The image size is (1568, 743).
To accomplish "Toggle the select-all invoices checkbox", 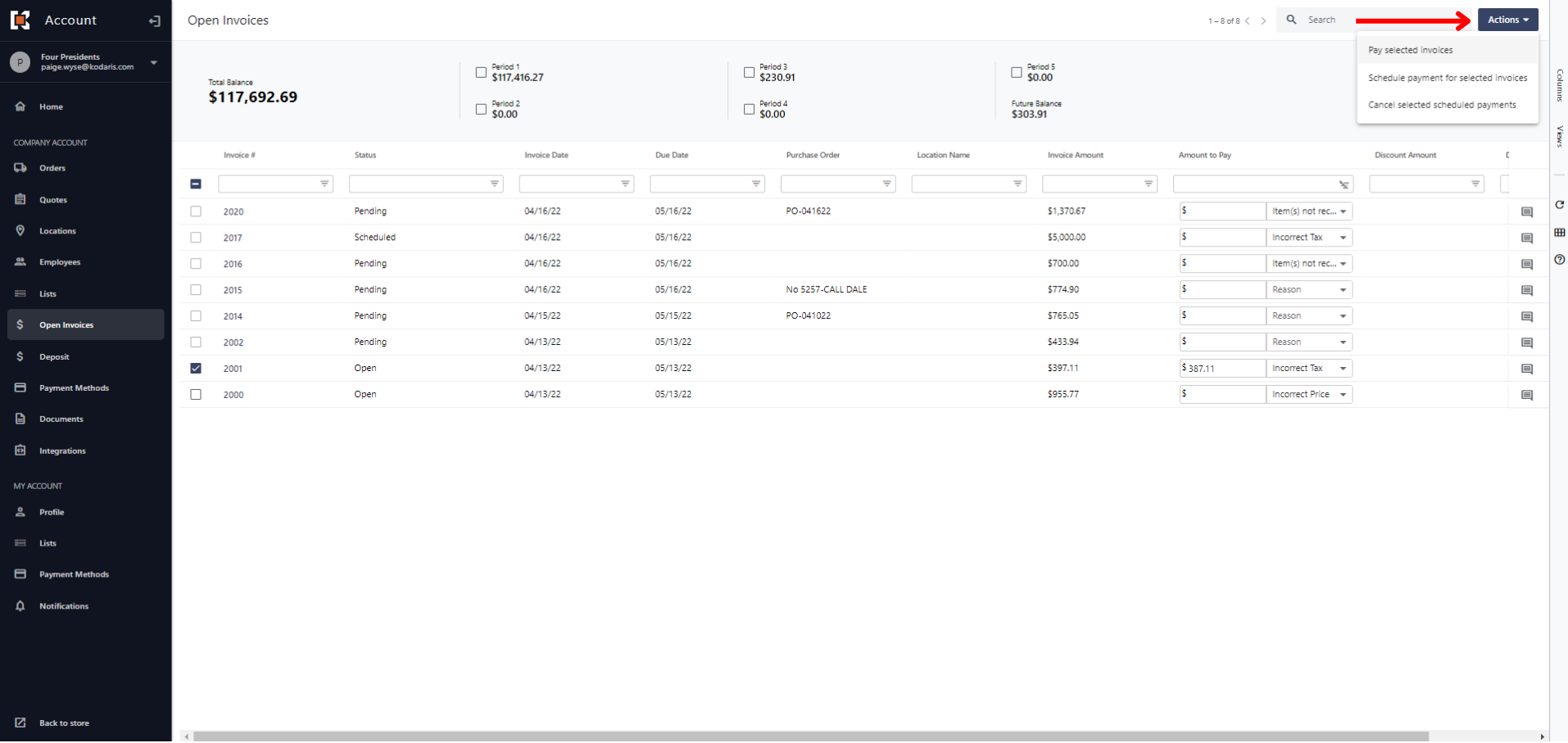I will (196, 184).
